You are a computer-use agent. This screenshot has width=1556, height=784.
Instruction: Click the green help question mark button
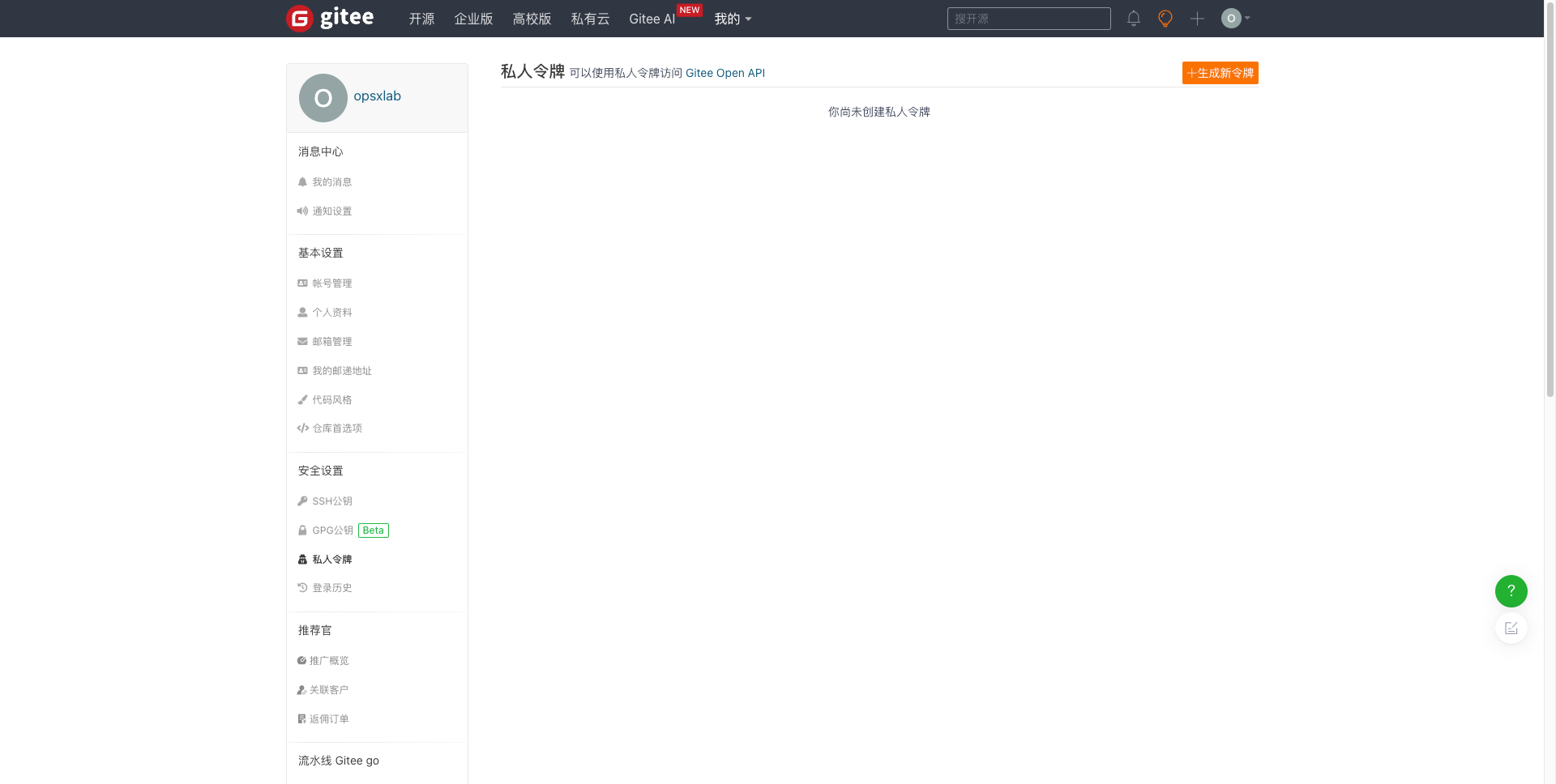pos(1511,591)
